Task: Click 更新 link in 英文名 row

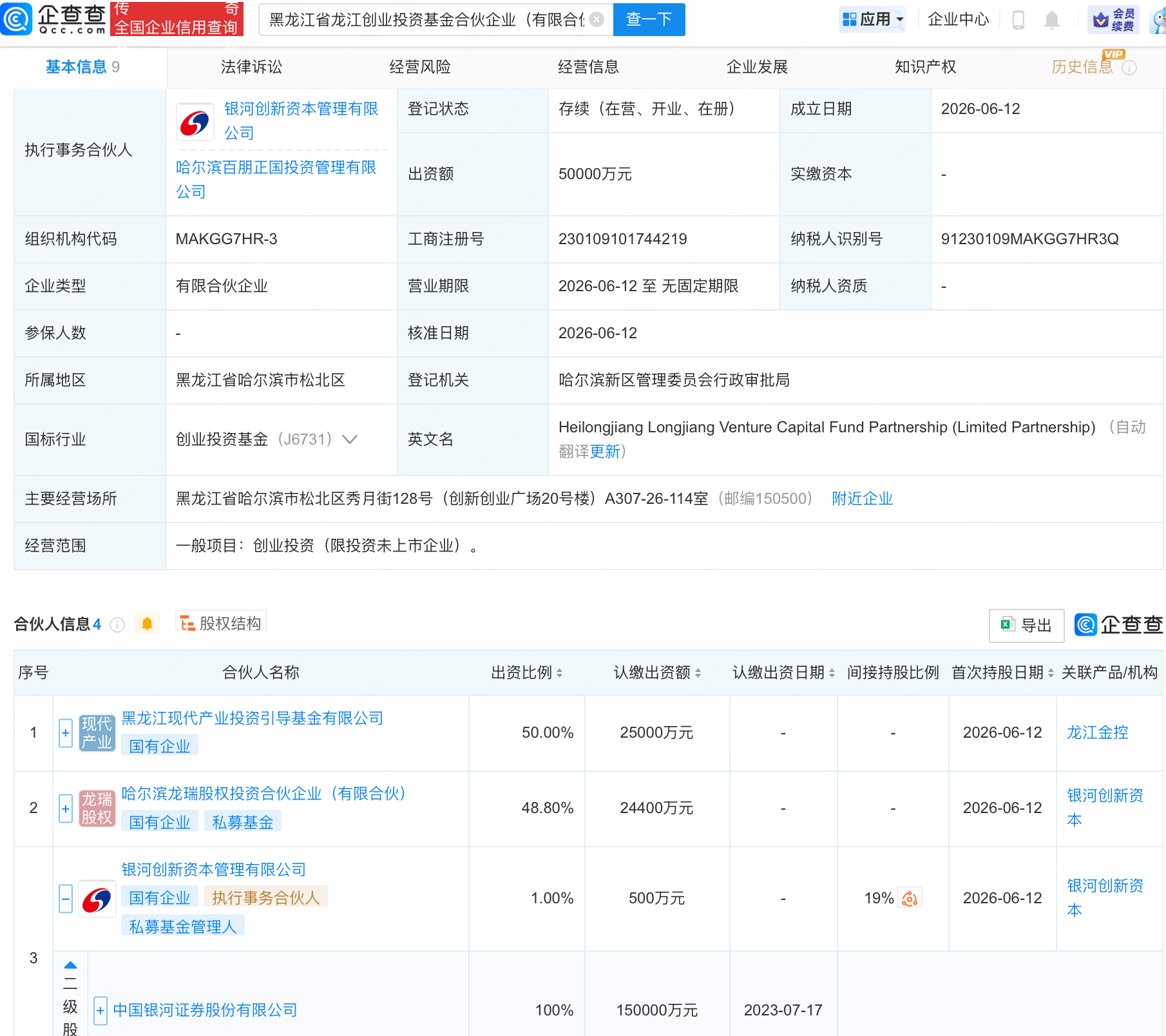Action: click(605, 452)
